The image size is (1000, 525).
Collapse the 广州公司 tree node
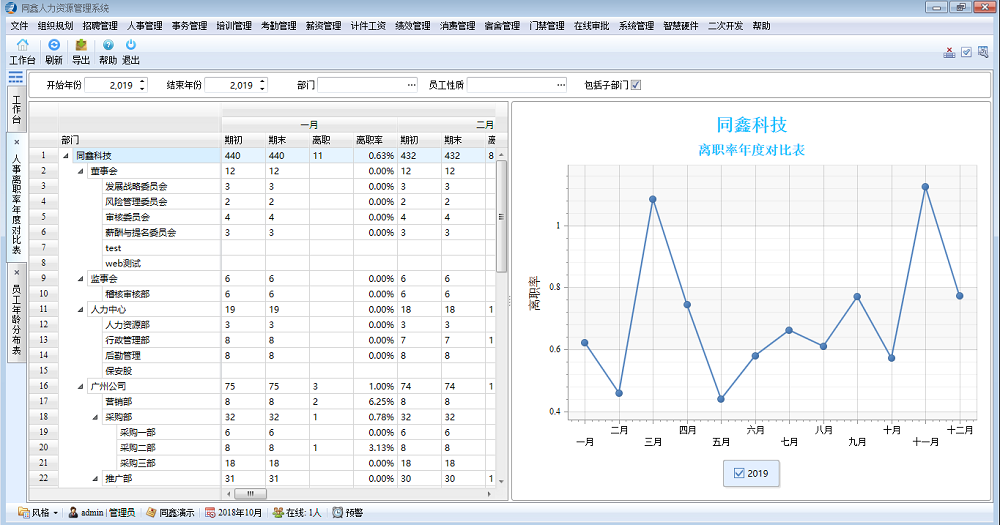pyautogui.click(x=81, y=386)
